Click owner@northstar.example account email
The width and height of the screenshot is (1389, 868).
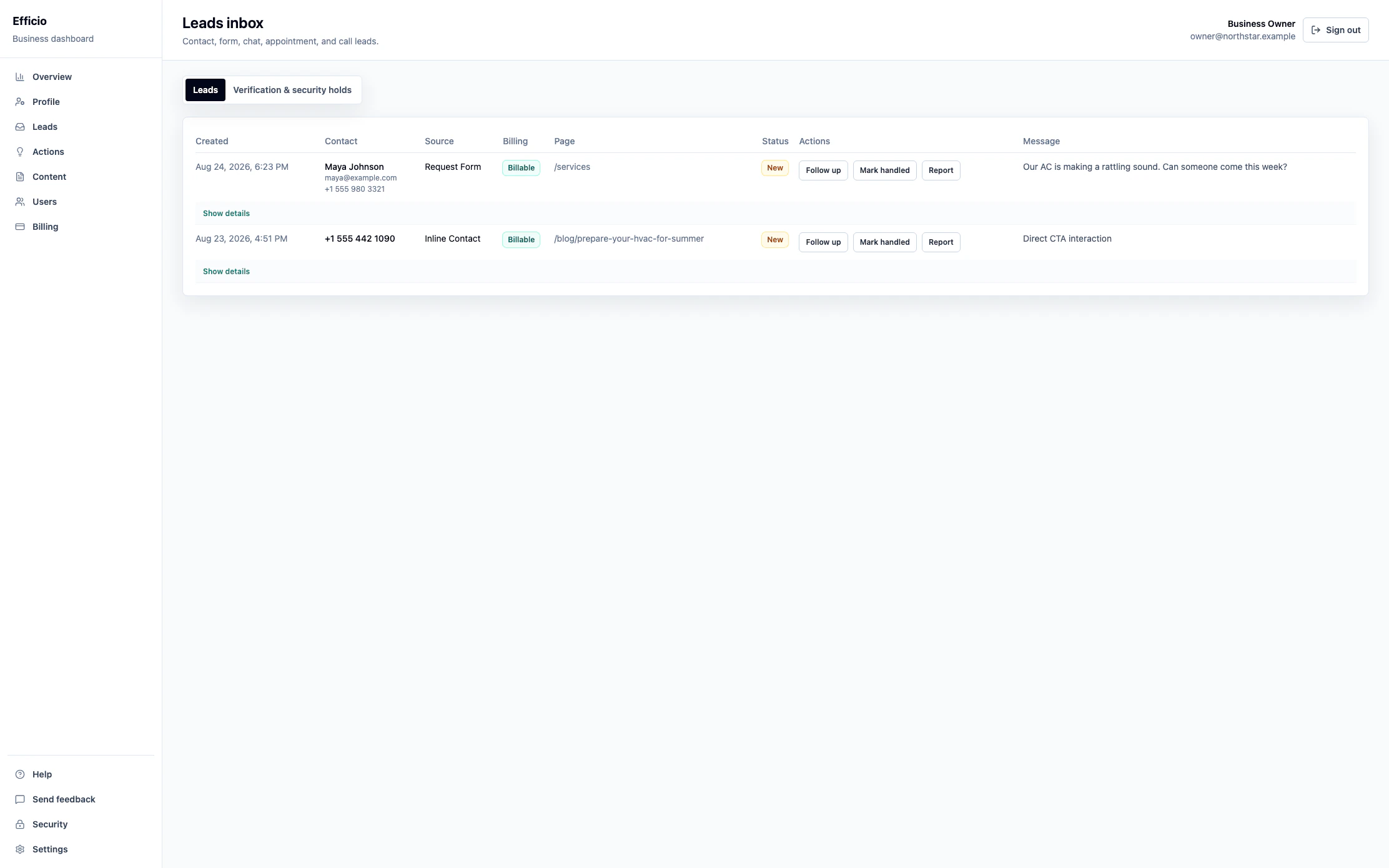[x=1242, y=36]
